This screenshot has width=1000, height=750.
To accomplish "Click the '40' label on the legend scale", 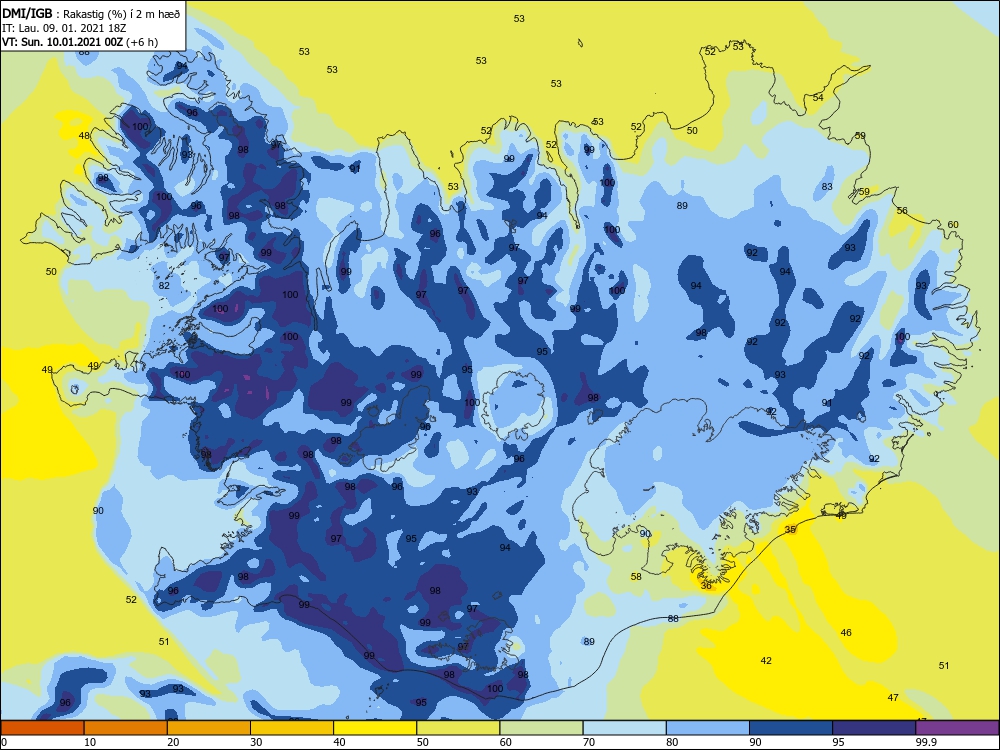I will click(x=339, y=742).
